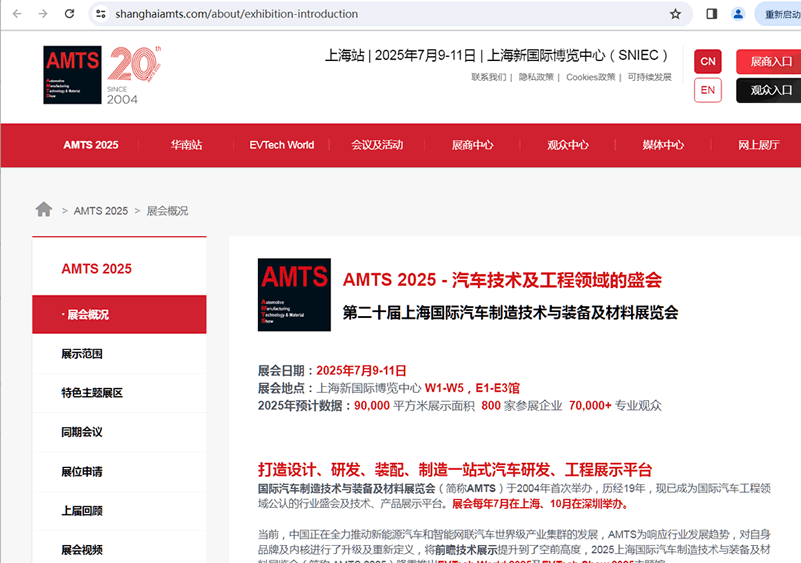Select 同期会议 in sidebar
801x563 pixels.
pos(120,432)
